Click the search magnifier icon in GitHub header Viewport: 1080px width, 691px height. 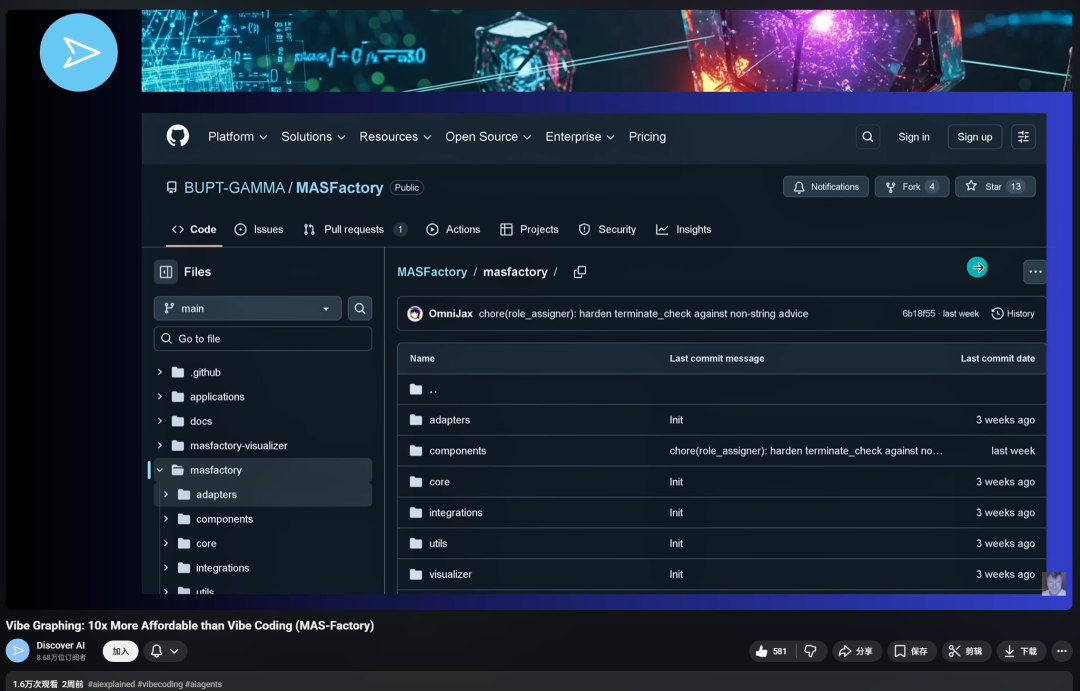(x=868, y=137)
